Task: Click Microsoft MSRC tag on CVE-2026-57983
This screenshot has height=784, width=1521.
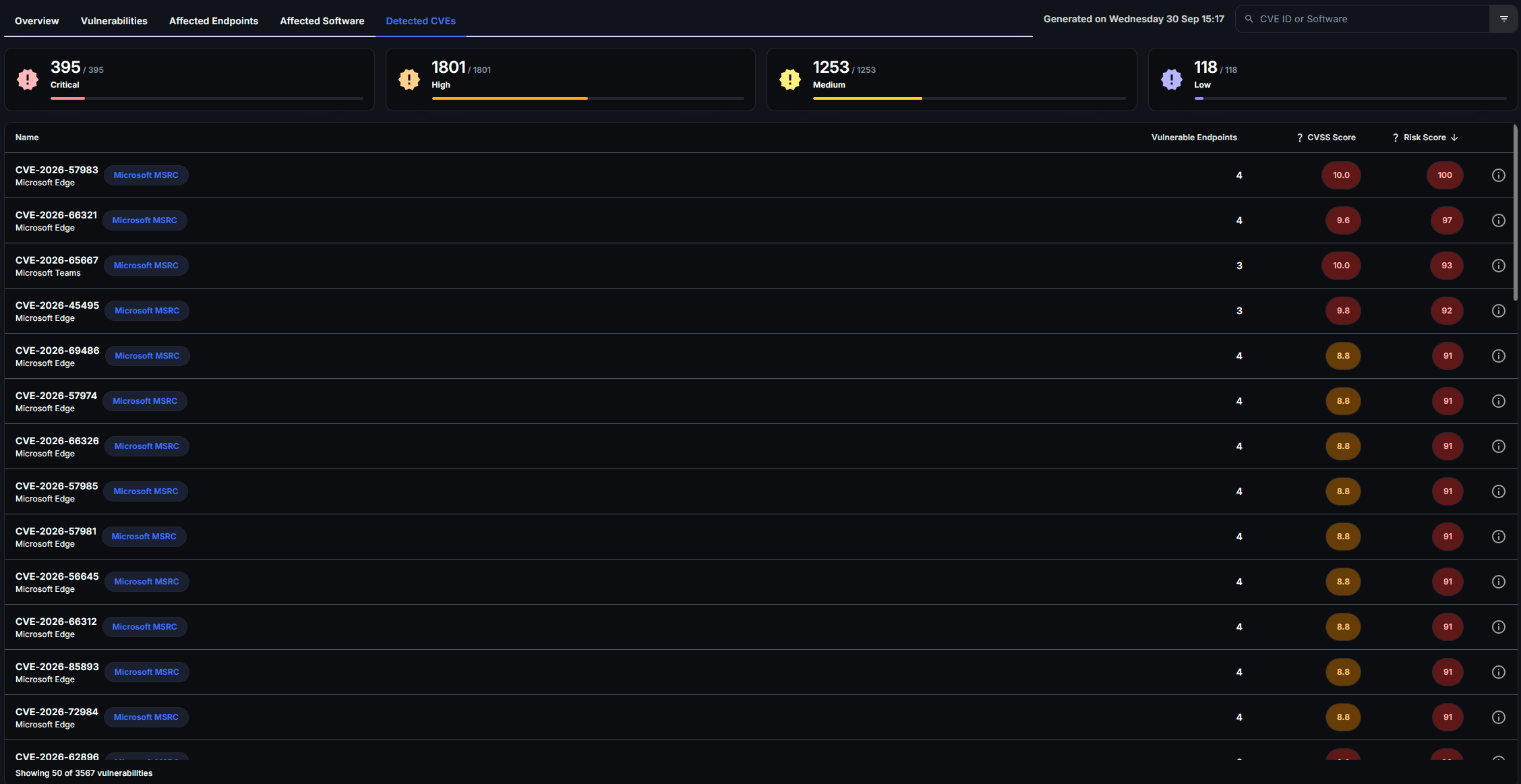Action: (146, 175)
